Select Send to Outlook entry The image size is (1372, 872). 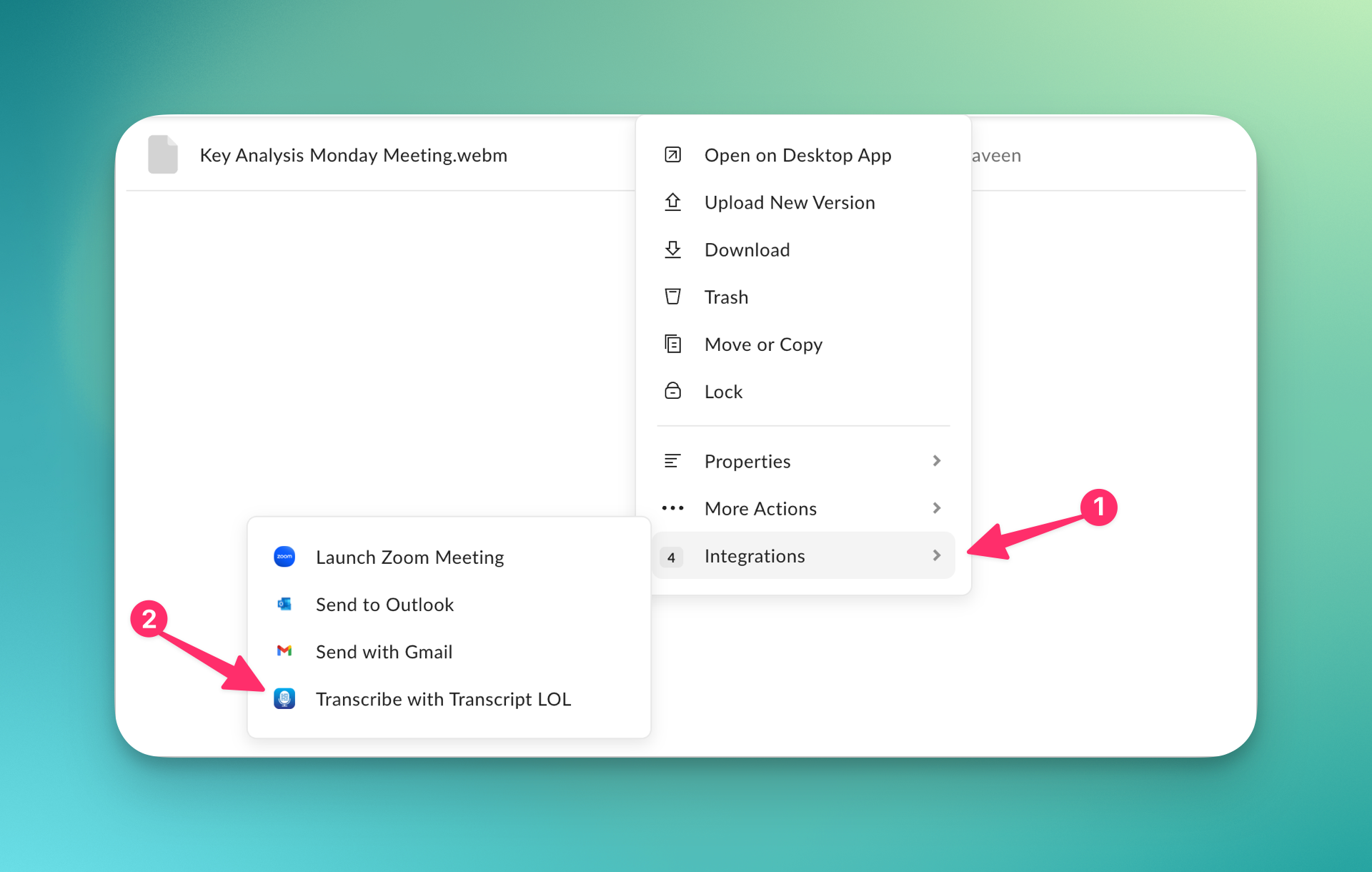click(384, 605)
